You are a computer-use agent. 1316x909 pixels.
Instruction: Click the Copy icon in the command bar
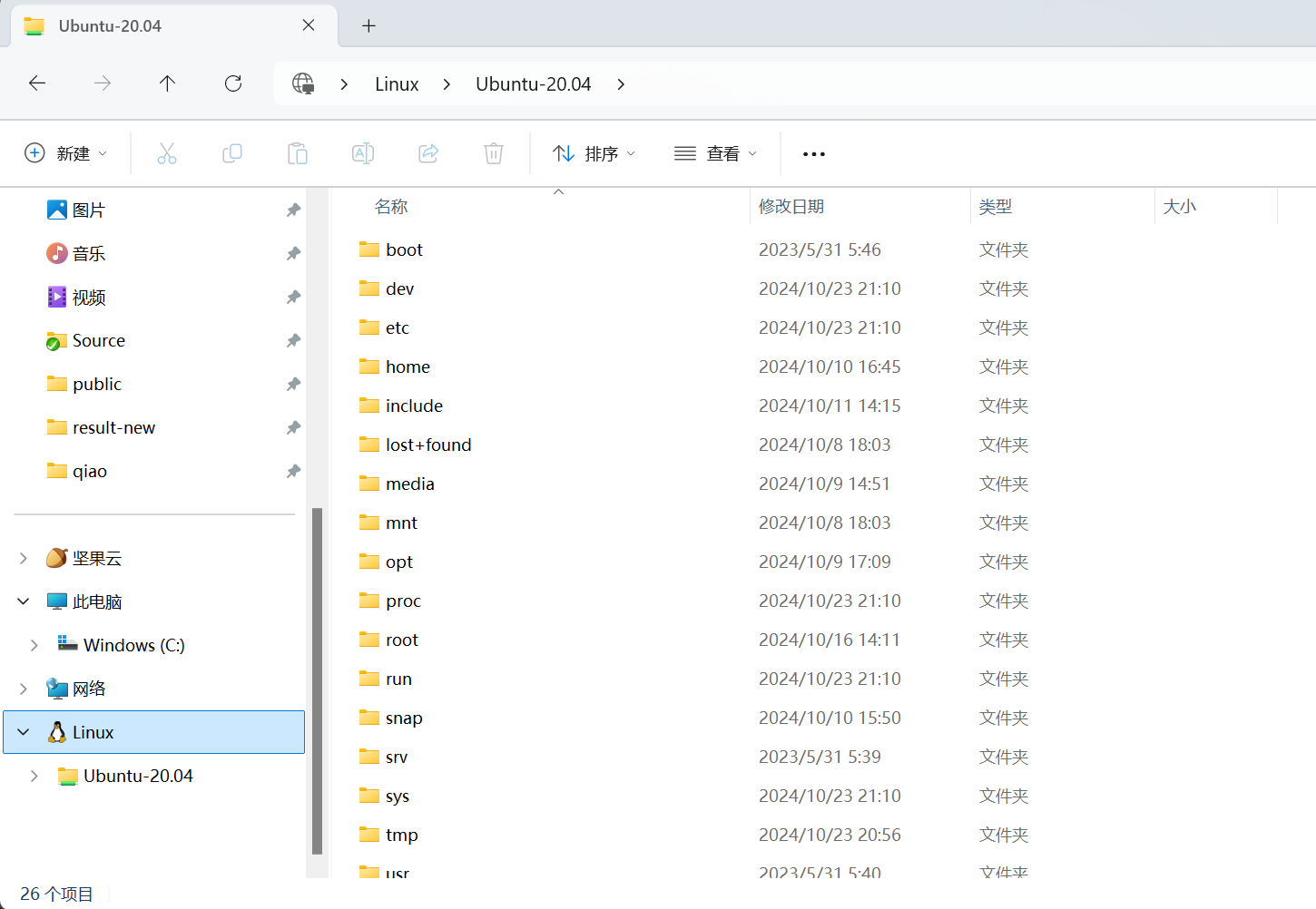(x=232, y=153)
